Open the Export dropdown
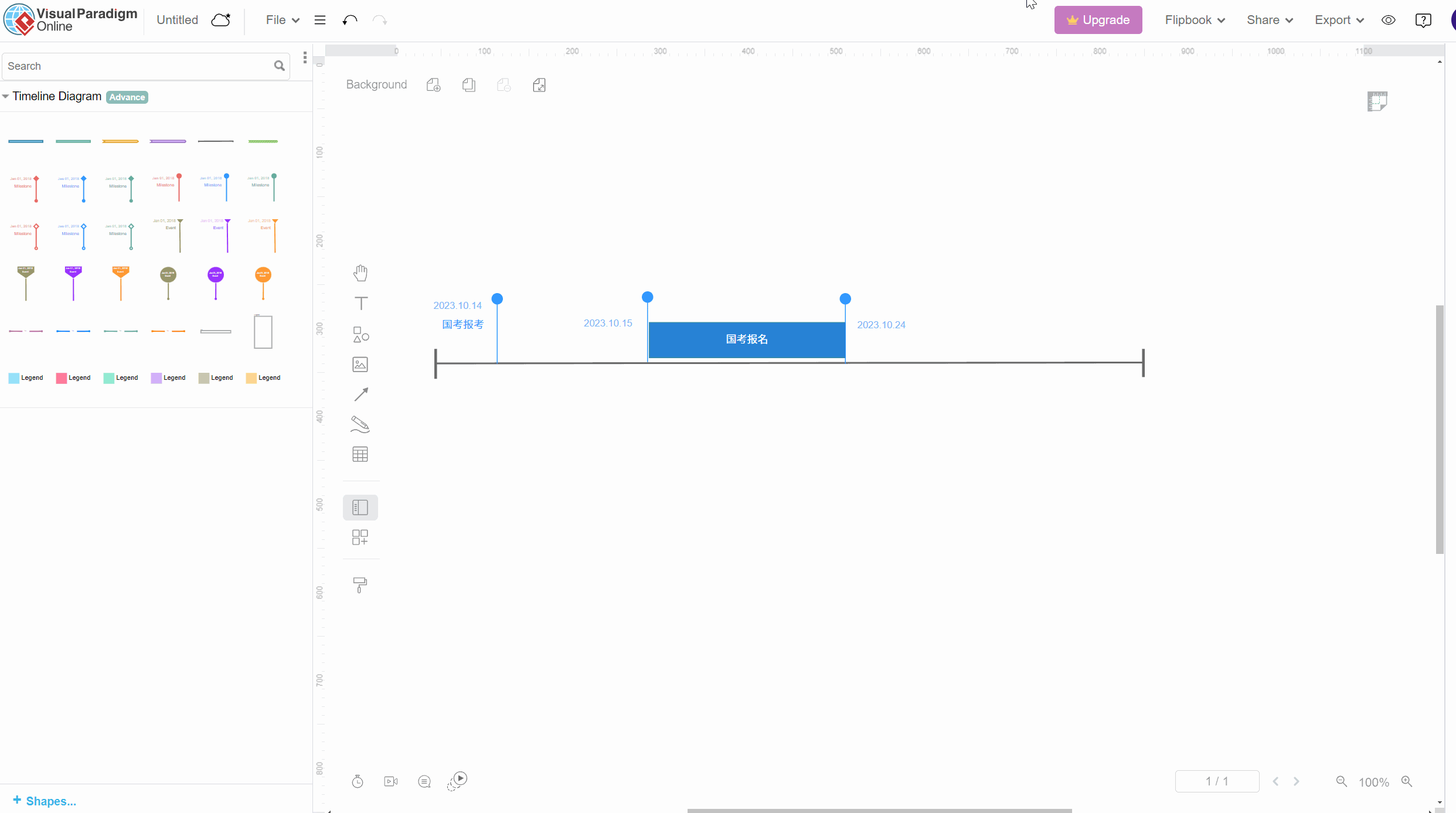Screen dimensions: 1456x813 [1339, 21]
